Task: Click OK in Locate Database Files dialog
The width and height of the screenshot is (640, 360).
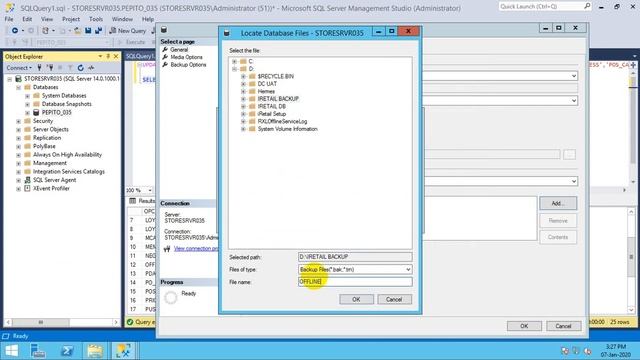Action: tap(356, 299)
